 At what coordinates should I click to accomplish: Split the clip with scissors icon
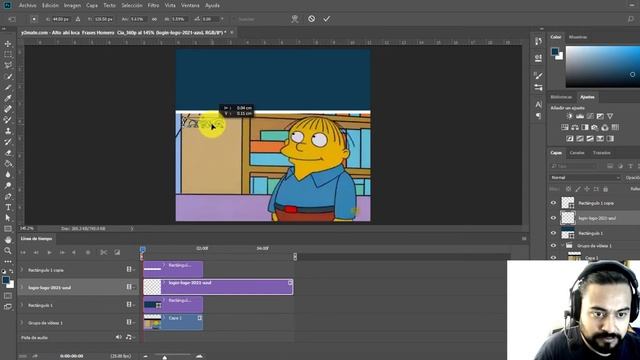(104, 253)
